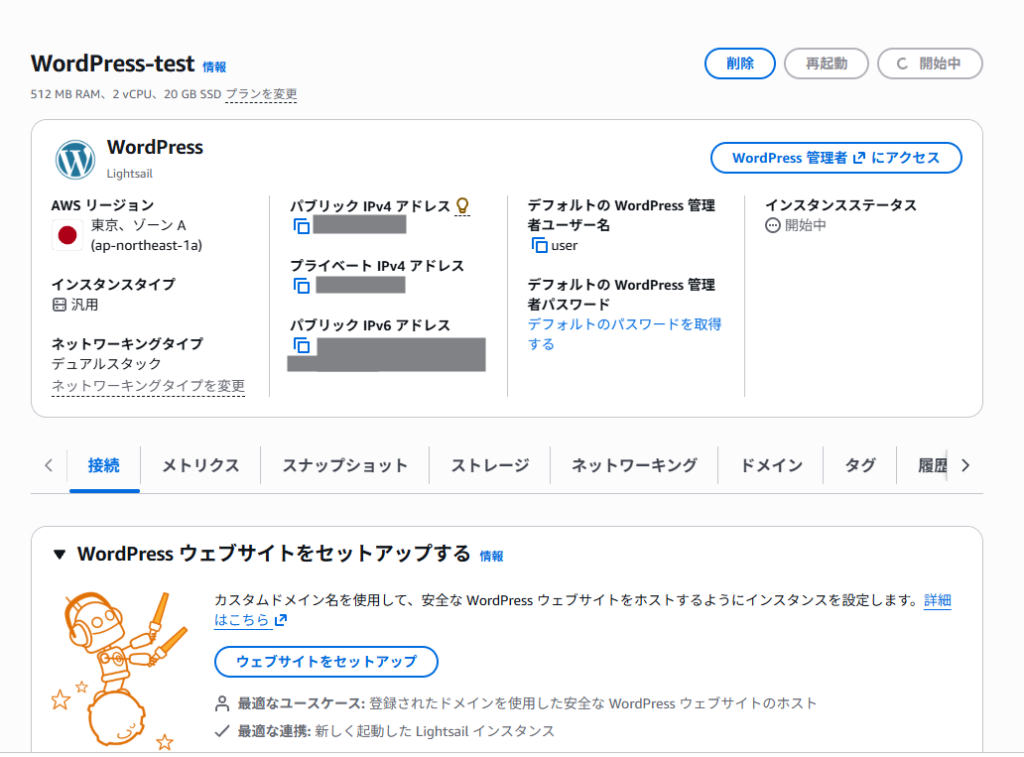1024x757 pixels.
Task: Click the インスタンスステータス heading
Action: click(x=841, y=205)
